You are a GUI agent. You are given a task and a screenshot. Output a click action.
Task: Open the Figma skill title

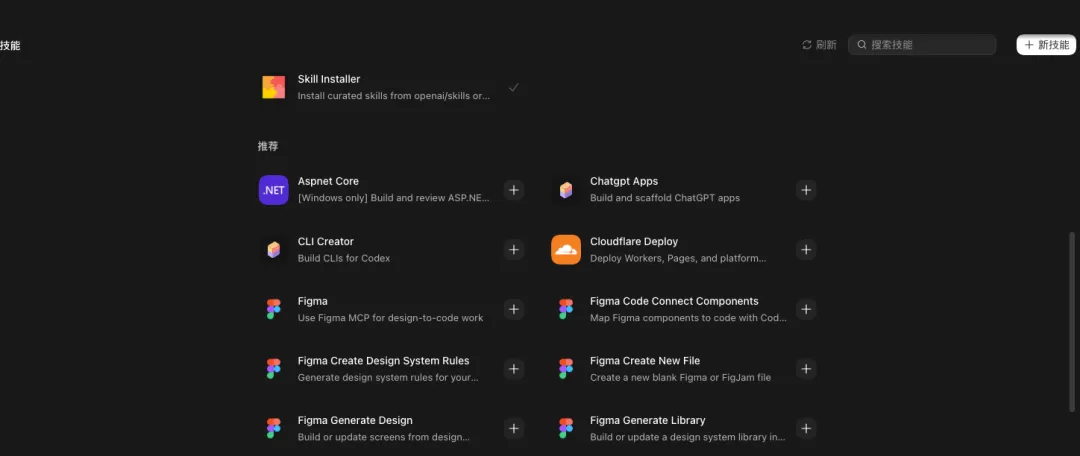tap(313, 301)
